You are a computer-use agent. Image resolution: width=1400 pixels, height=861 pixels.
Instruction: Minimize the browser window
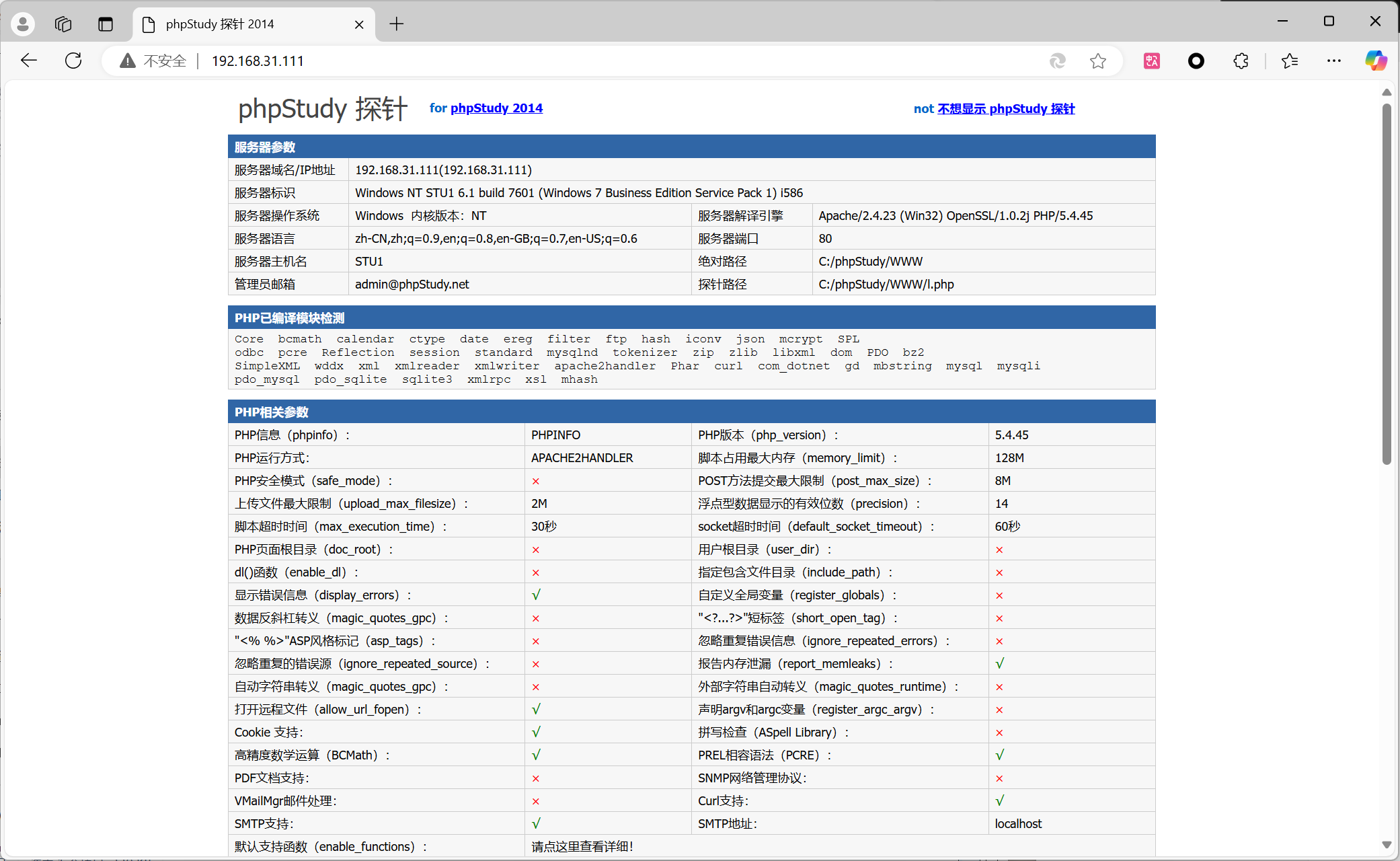(x=1283, y=21)
